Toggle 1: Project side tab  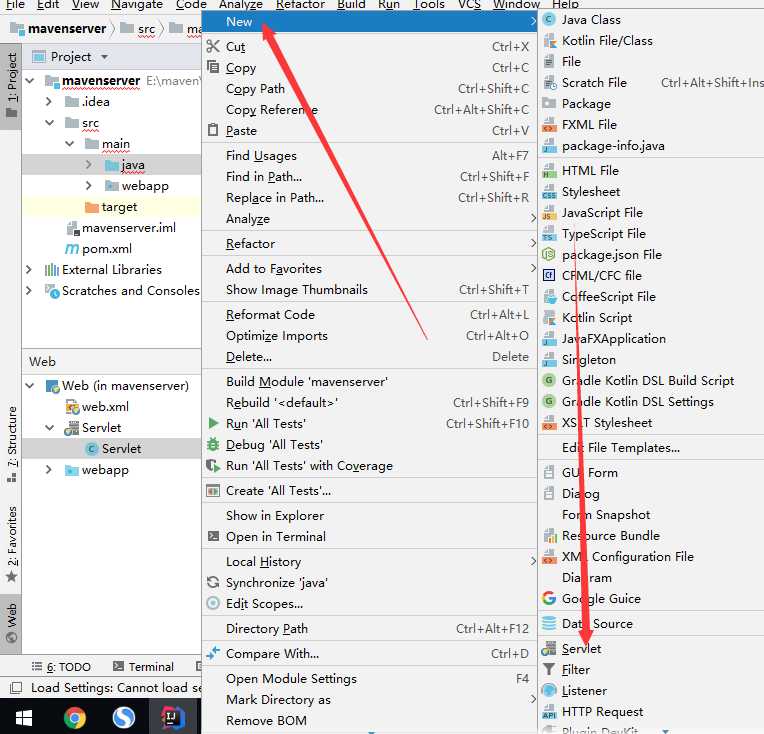11,85
